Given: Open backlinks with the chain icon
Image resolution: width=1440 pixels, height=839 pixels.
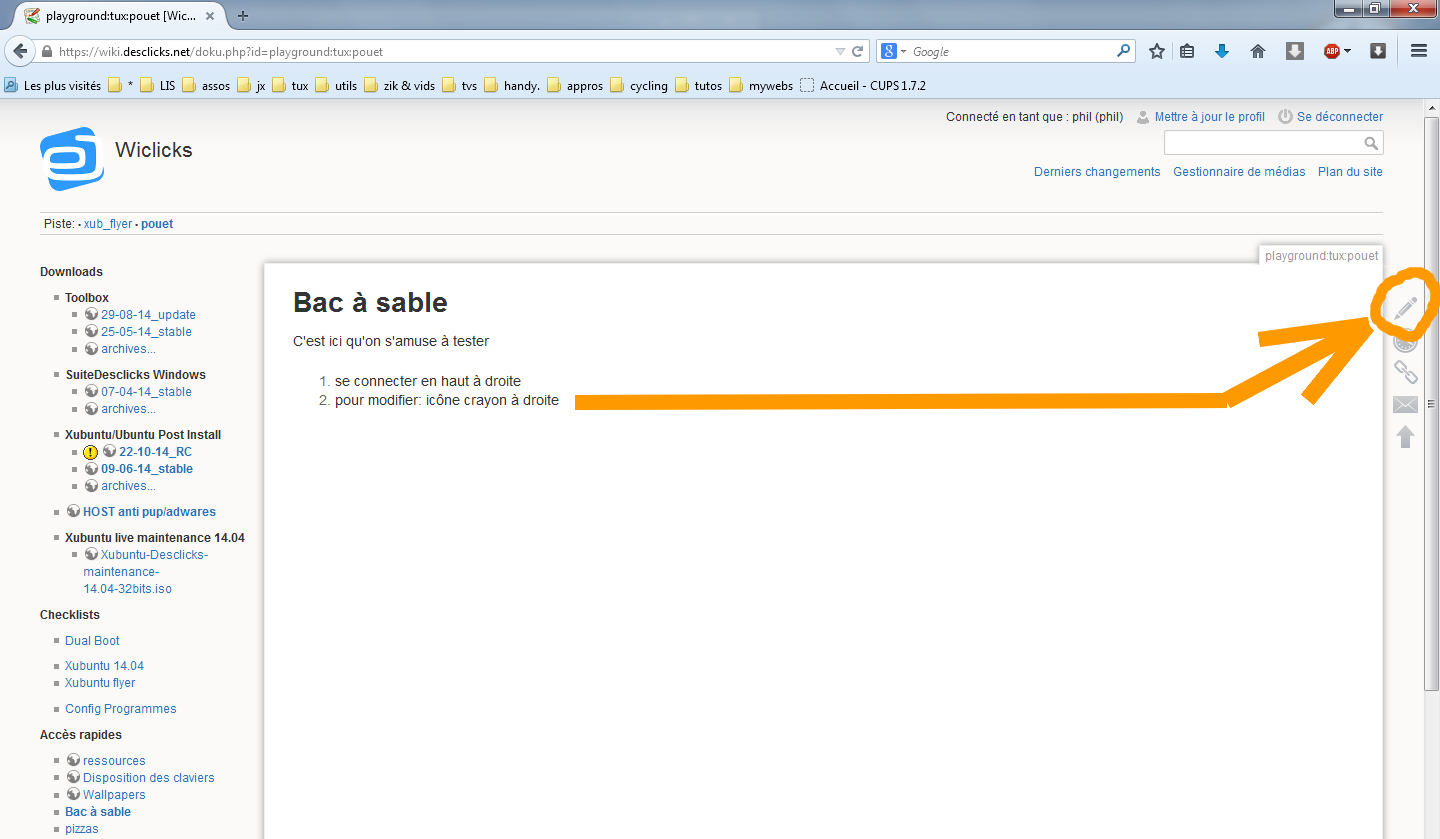Looking at the screenshot, I should pyautogui.click(x=1405, y=373).
